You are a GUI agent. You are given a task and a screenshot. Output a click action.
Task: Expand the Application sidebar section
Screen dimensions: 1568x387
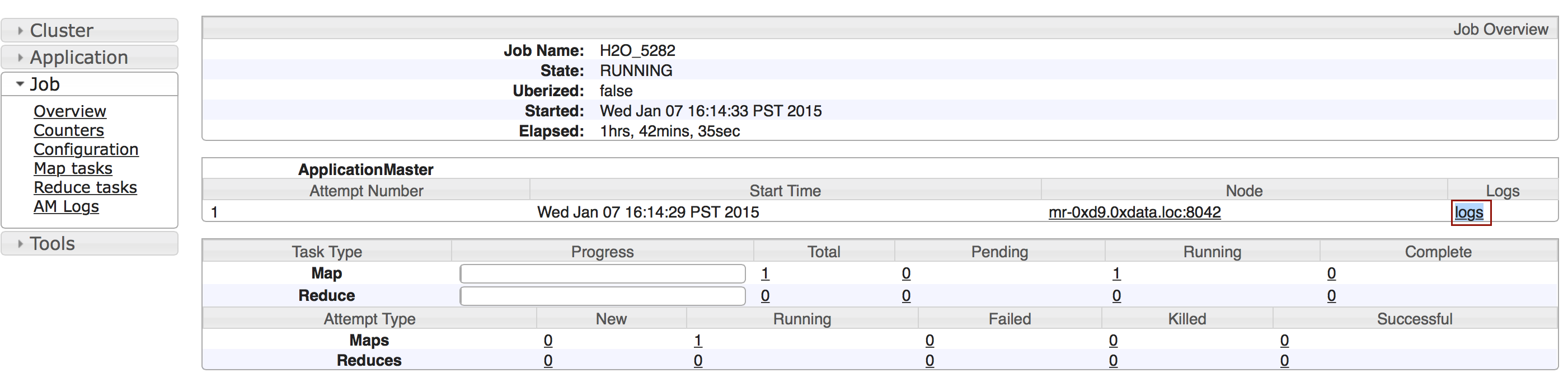click(78, 57)
